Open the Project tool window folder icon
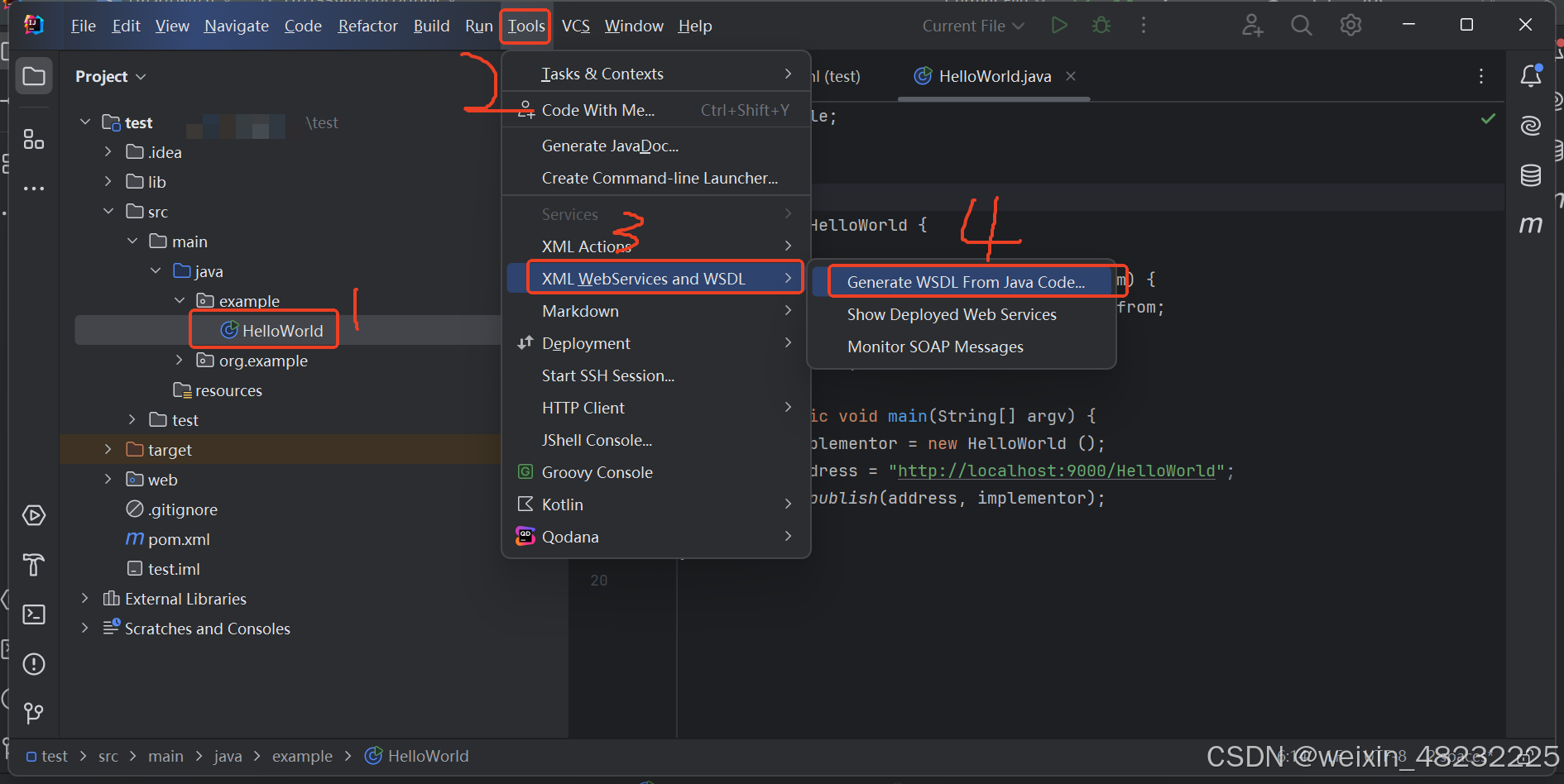Screen dimensions: 1564x784 coord(34,76)
